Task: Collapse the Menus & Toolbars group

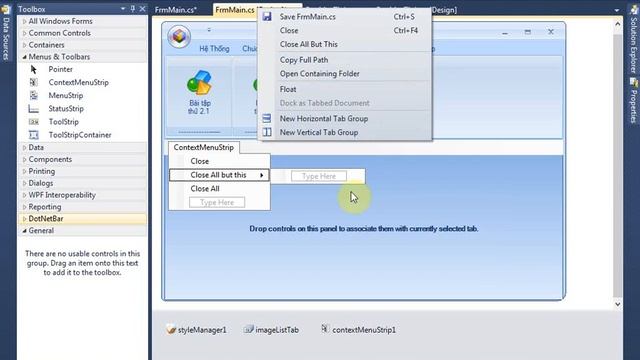Action: pyautogui.click(x=24, y=57)
